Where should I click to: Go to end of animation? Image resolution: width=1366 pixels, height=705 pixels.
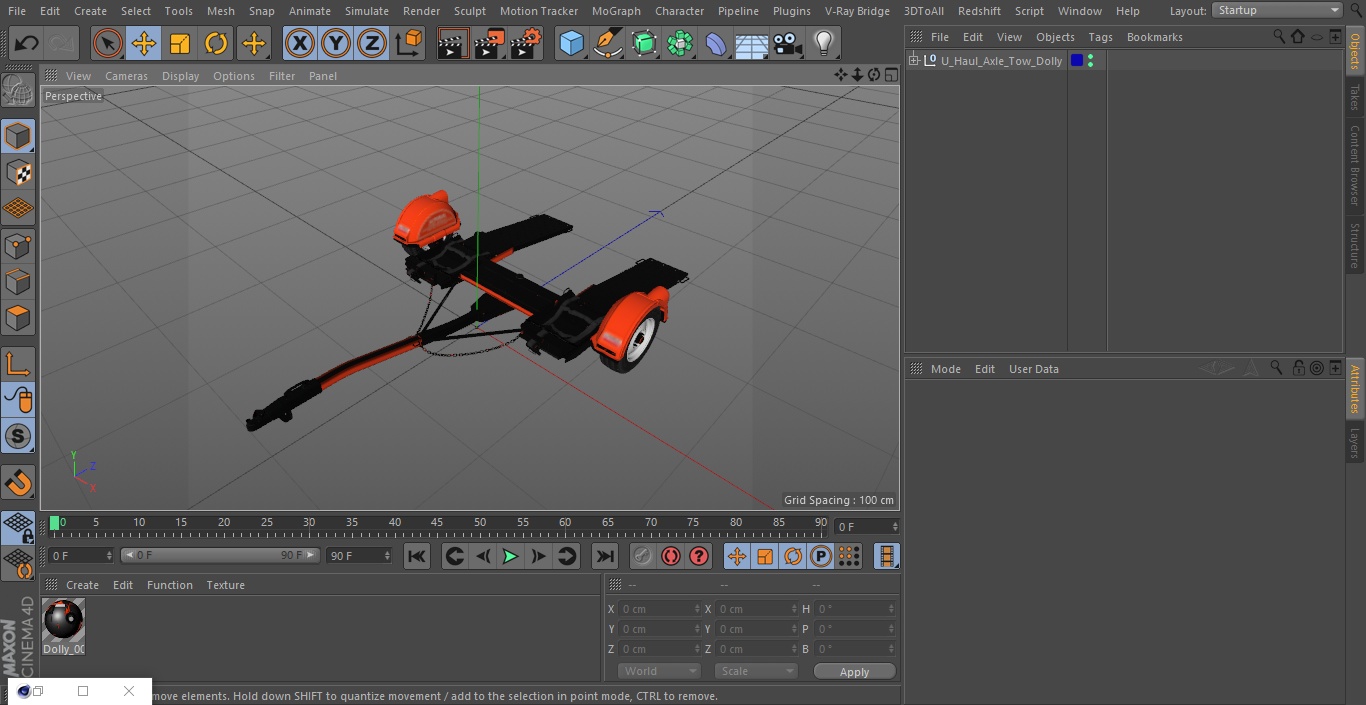(604, 556)
